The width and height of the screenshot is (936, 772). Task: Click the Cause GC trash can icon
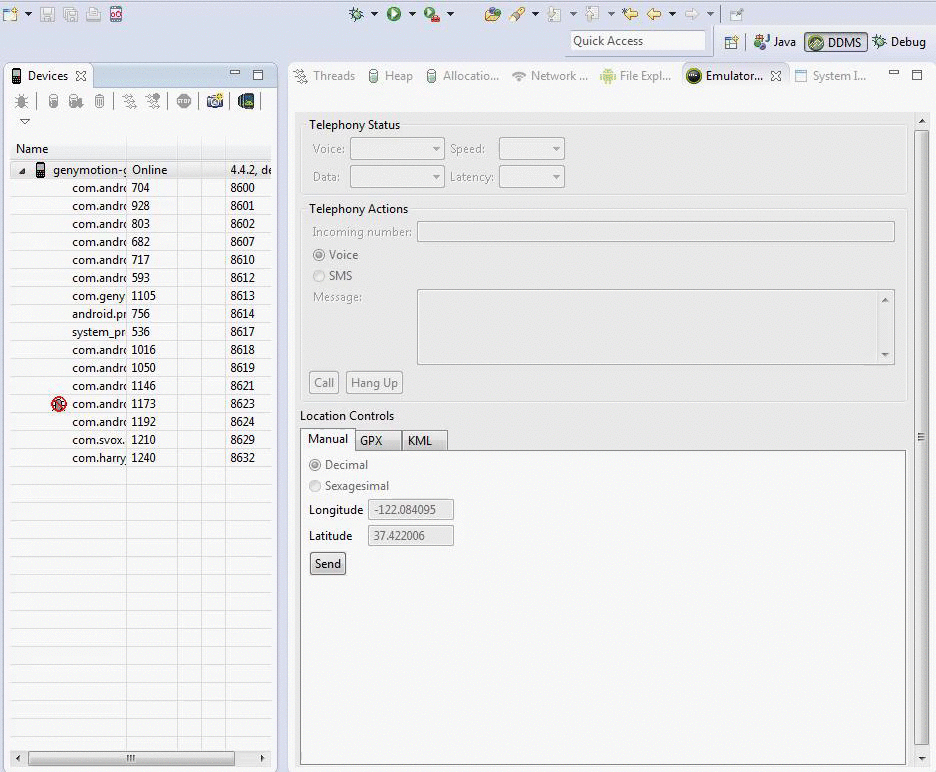(x=100, y=101)
